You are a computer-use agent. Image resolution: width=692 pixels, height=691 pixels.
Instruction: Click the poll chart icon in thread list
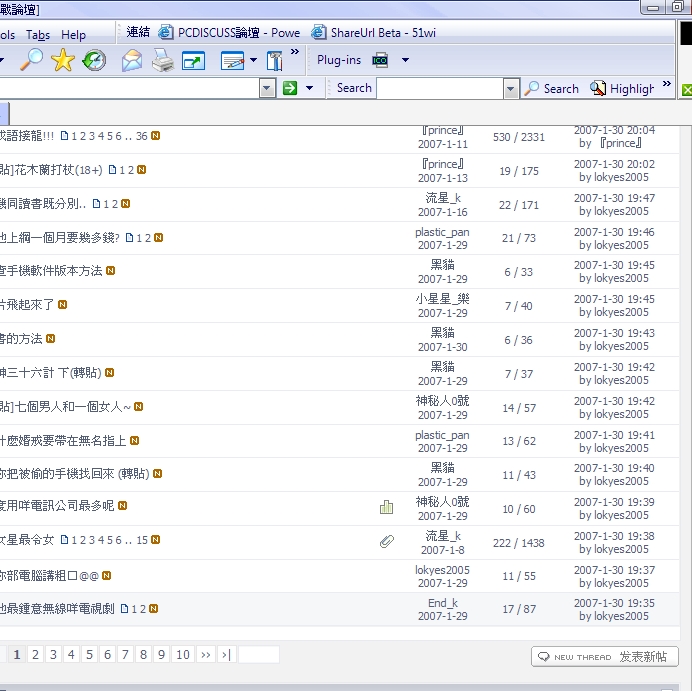[x=386, y=508]
